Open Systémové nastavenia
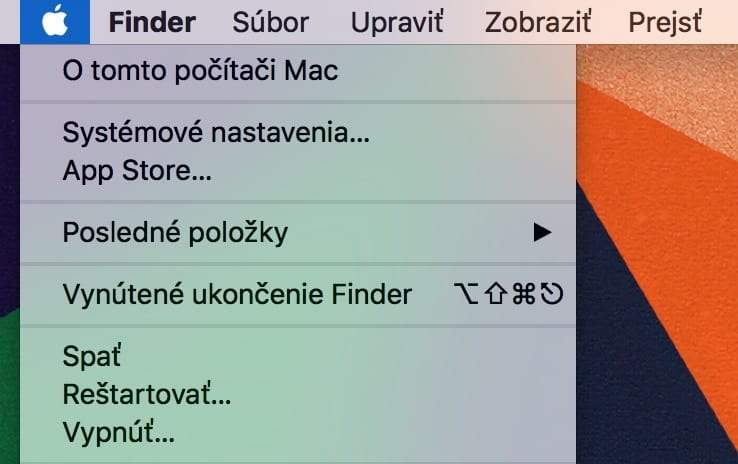 tap(298, 132)
